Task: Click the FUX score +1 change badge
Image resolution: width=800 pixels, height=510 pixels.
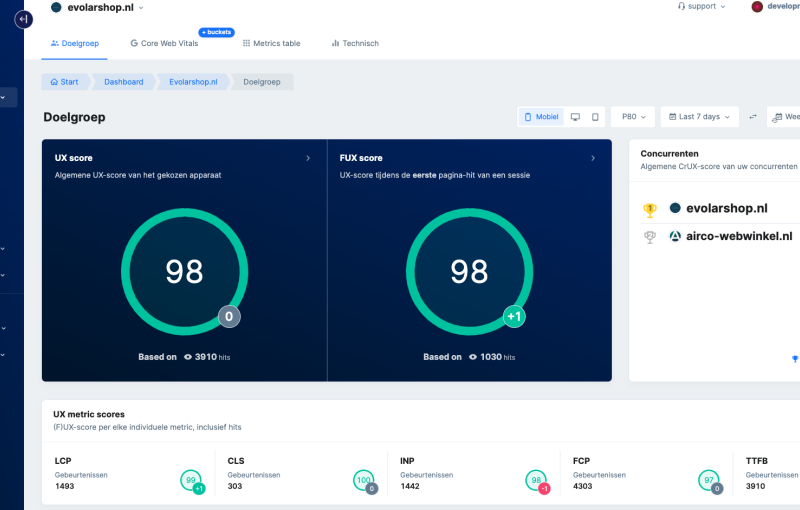Action: click(x=514, y=317)
